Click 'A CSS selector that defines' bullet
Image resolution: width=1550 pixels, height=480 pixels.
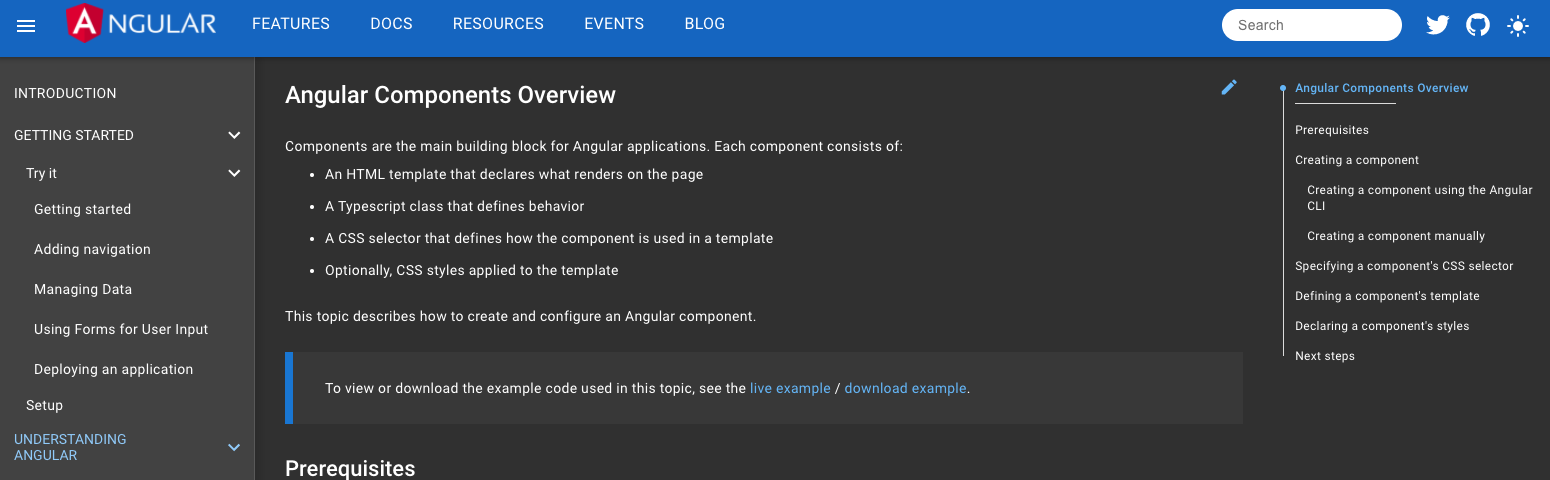click(549, 238)
